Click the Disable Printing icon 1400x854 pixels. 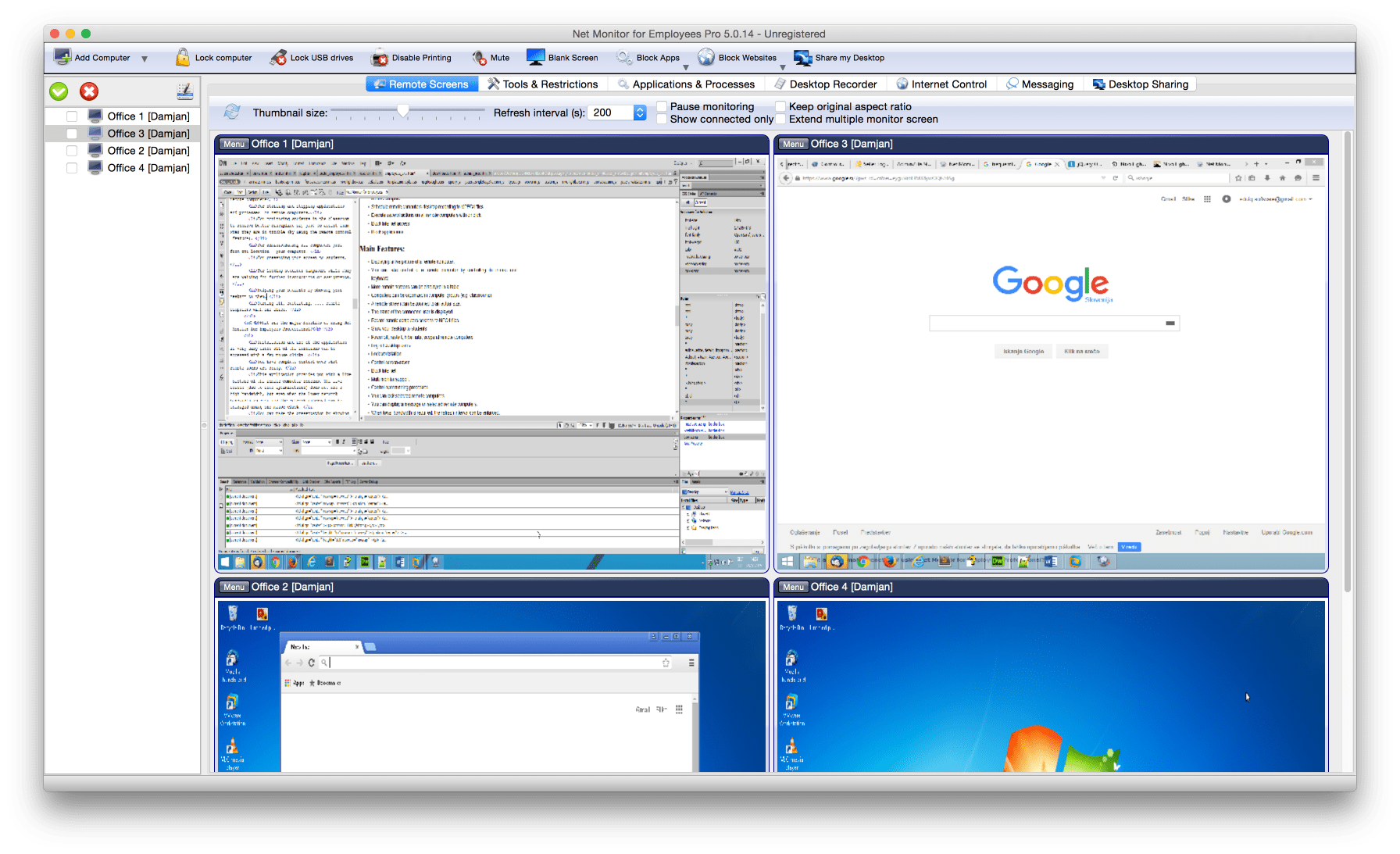380,58
